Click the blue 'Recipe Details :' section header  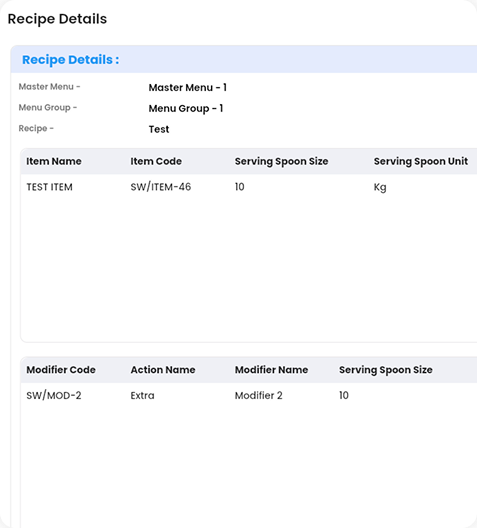pos(71,60)
